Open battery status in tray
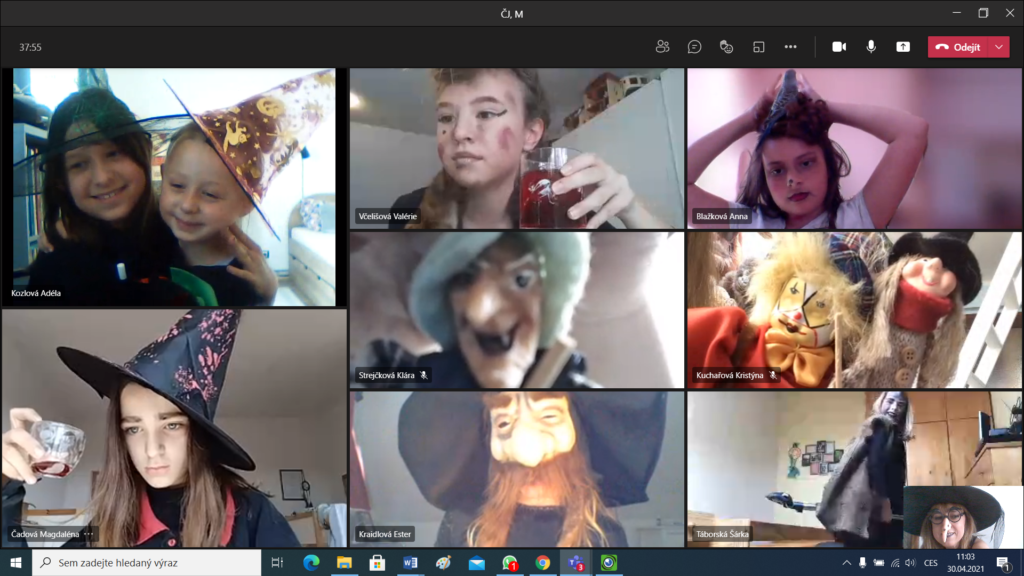 879,562
